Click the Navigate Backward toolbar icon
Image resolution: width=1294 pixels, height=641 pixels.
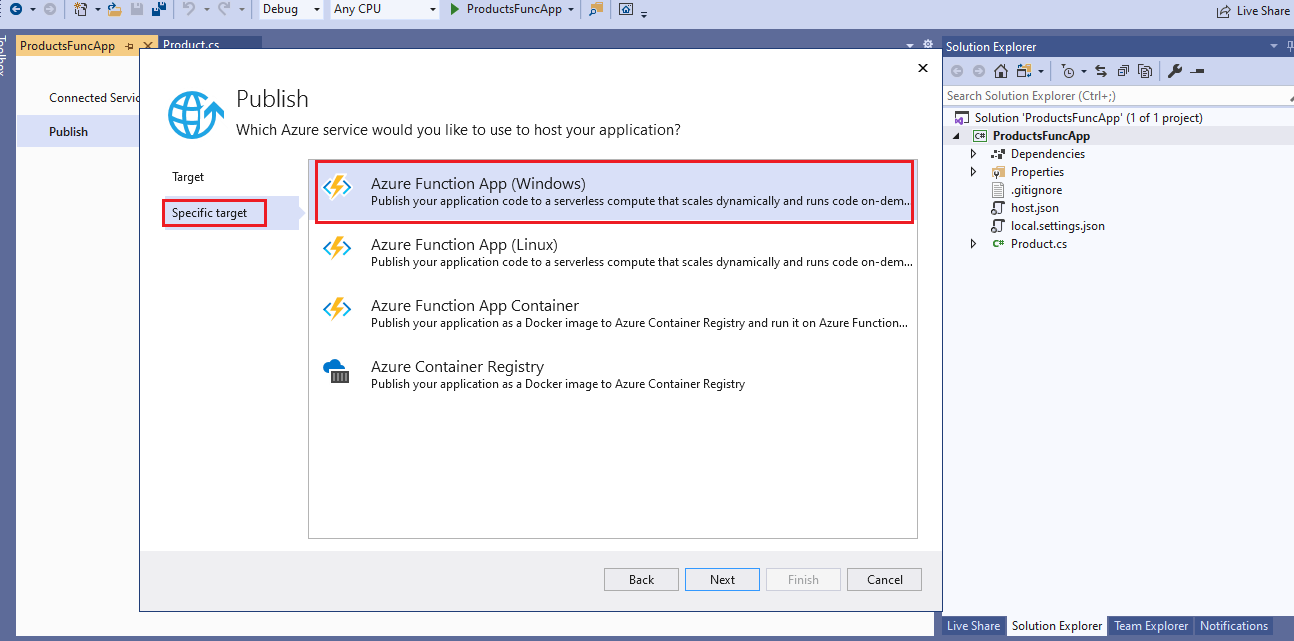pos(16,10)
